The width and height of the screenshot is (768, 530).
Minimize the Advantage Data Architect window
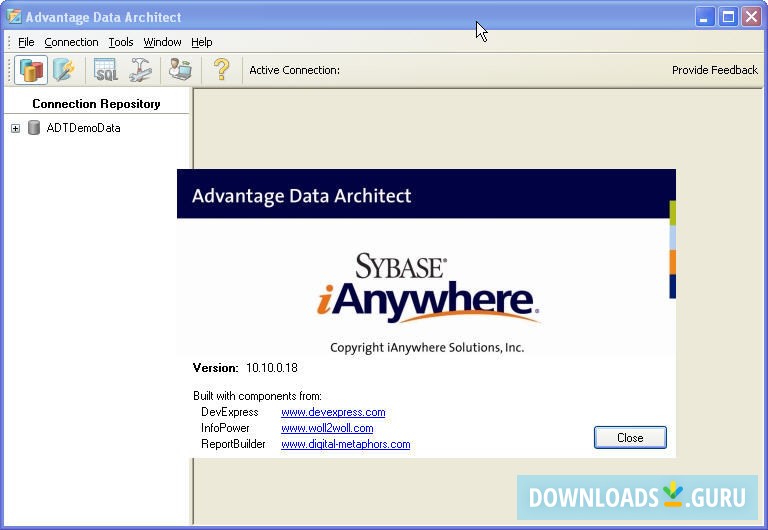pyautogui.click(x=704, y=17)
